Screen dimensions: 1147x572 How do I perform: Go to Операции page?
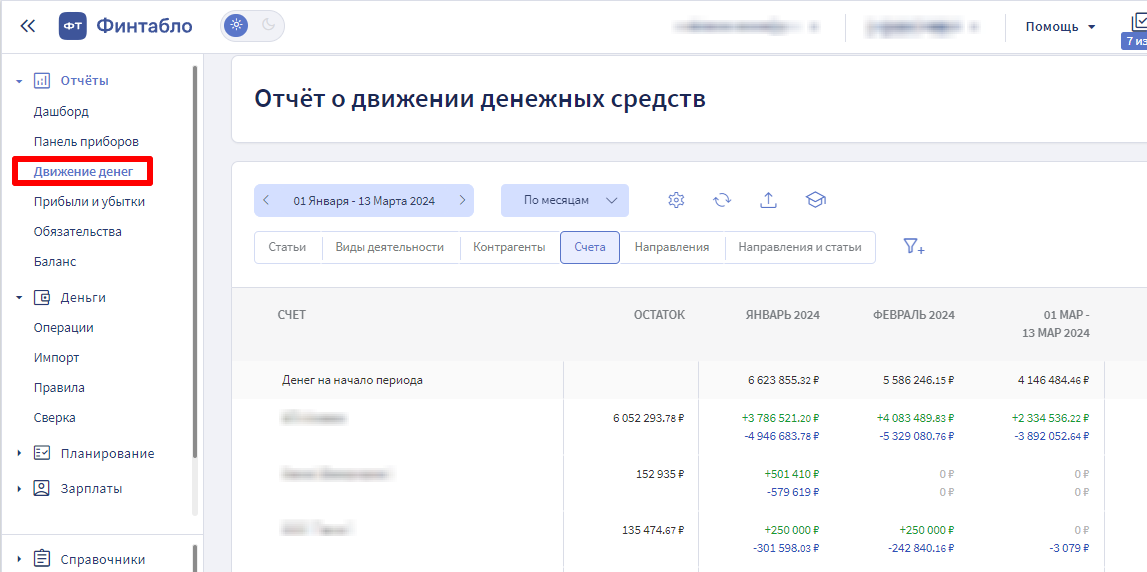point(64,328)
